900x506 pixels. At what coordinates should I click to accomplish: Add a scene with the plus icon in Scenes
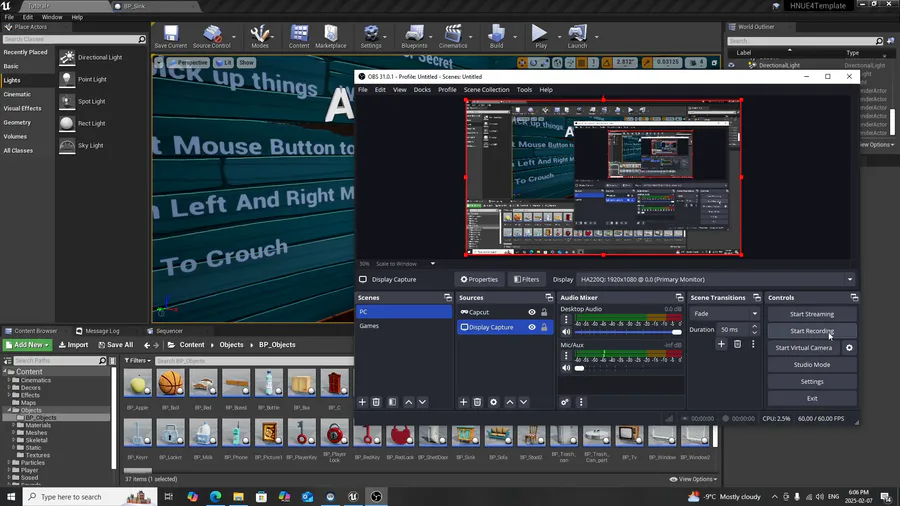tap(362, 402)
